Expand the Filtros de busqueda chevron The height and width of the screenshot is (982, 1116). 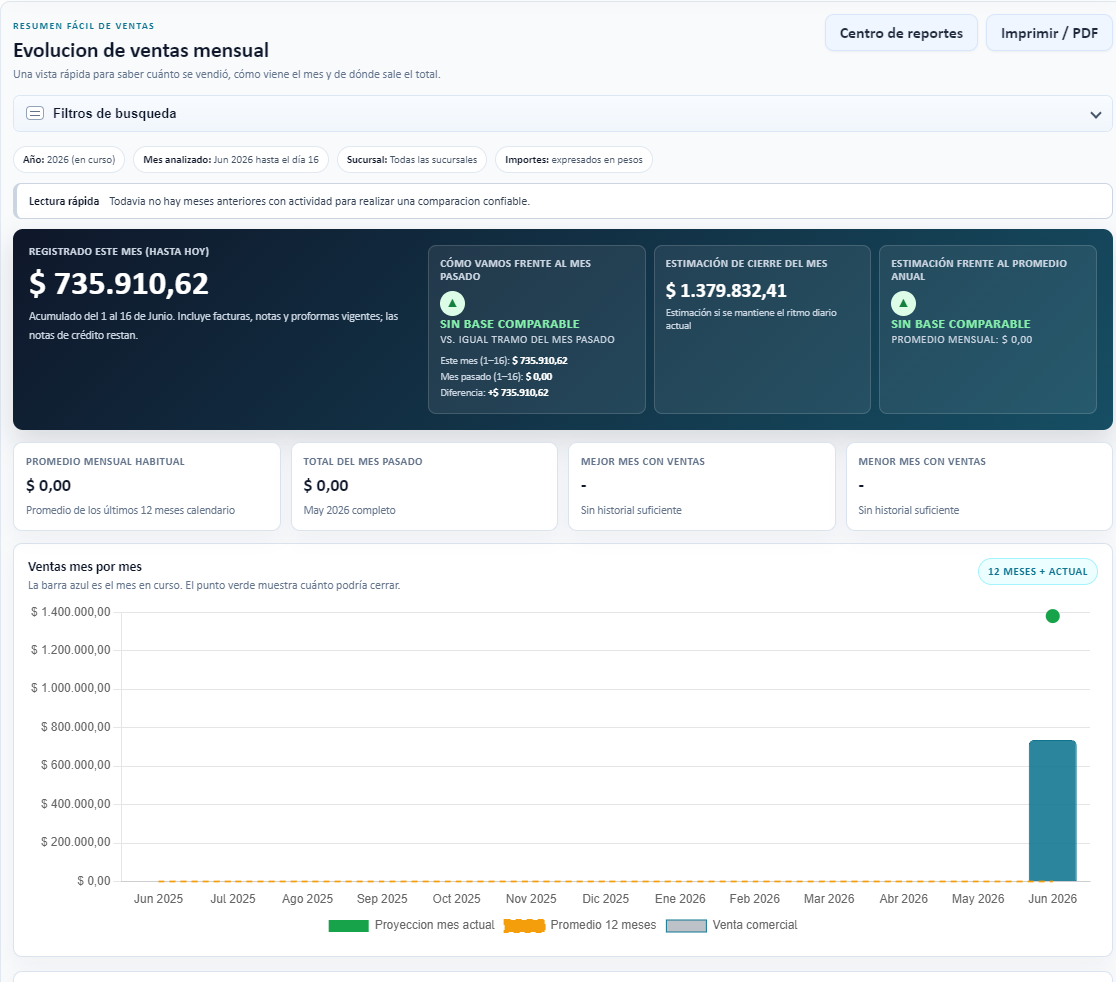pyautogui.click(x=1095, y=115)
